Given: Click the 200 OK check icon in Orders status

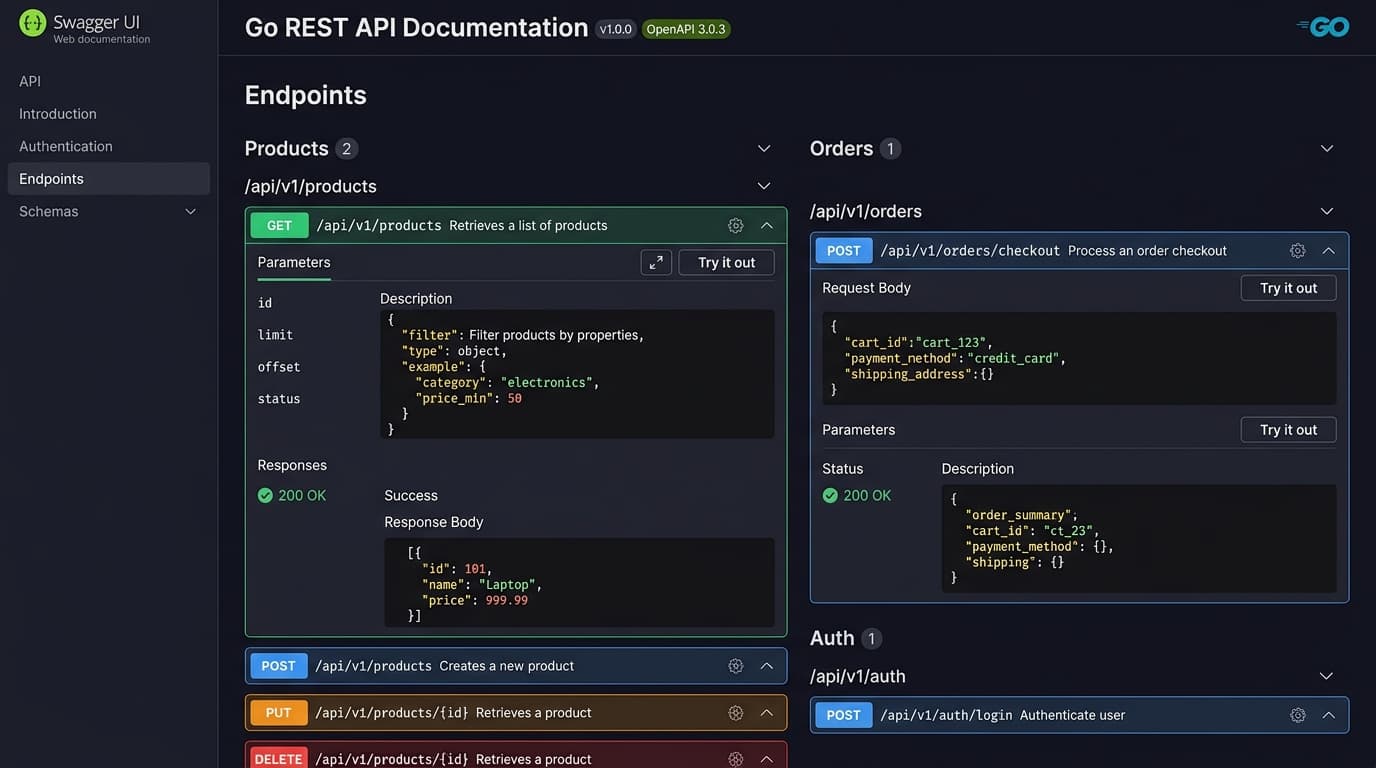Looking at the screenshot, I should click(x=830, y=495).
